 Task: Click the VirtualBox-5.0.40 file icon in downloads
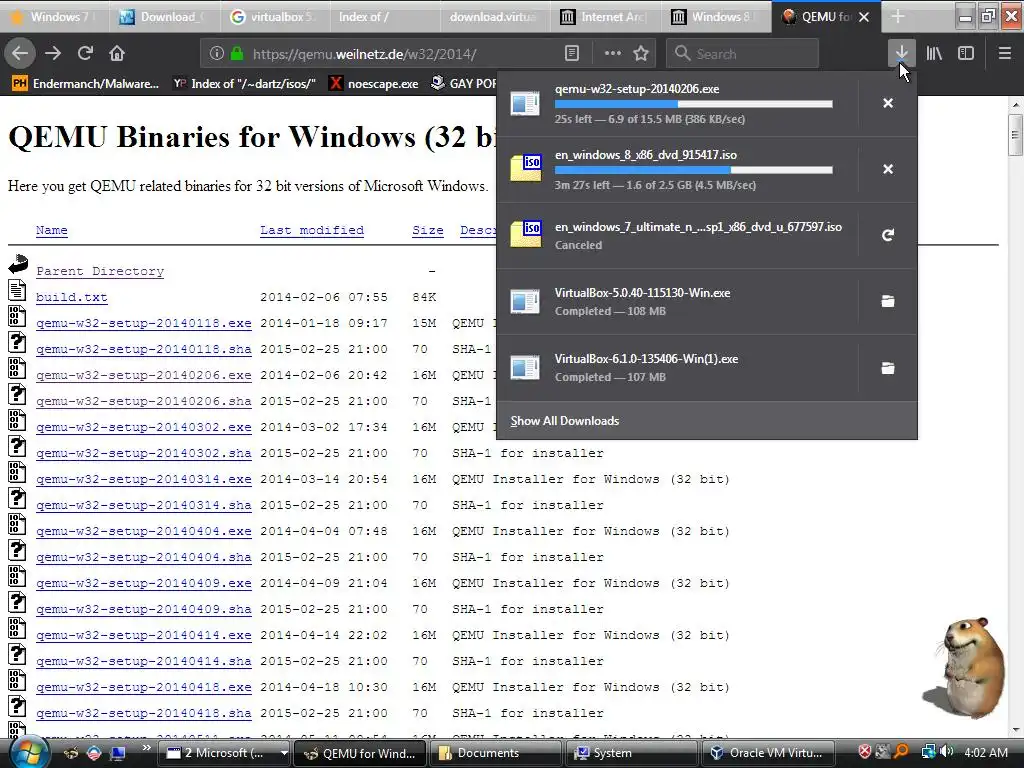[526, 301]
